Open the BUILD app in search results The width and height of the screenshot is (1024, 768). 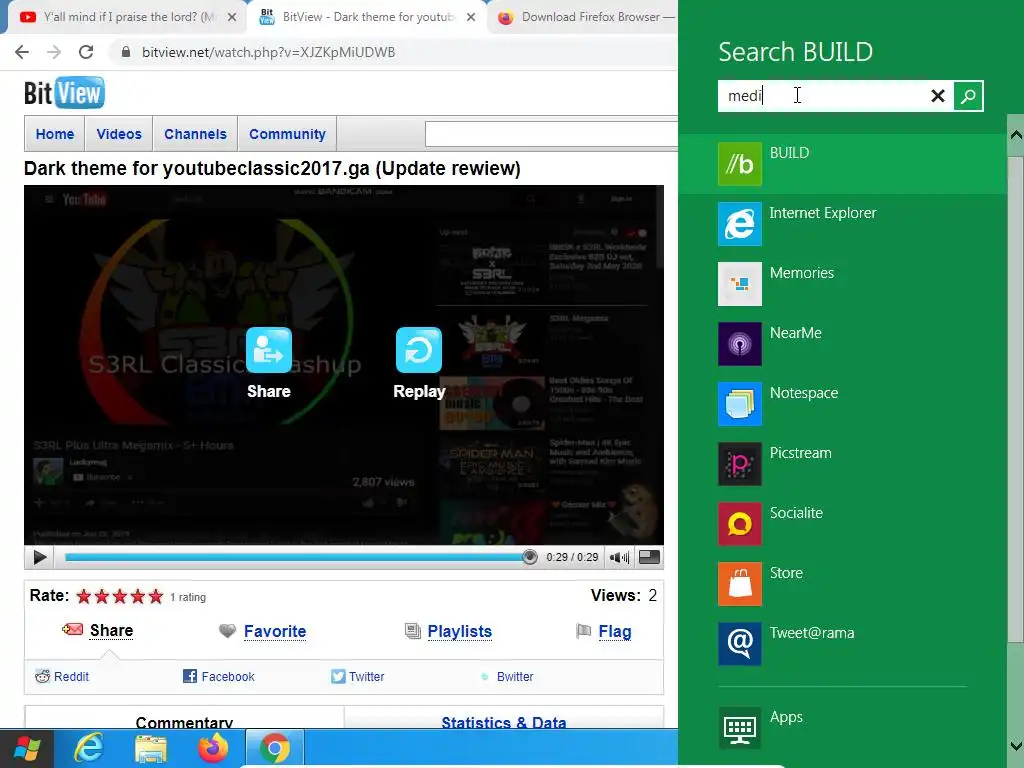[x=842, y=164]
